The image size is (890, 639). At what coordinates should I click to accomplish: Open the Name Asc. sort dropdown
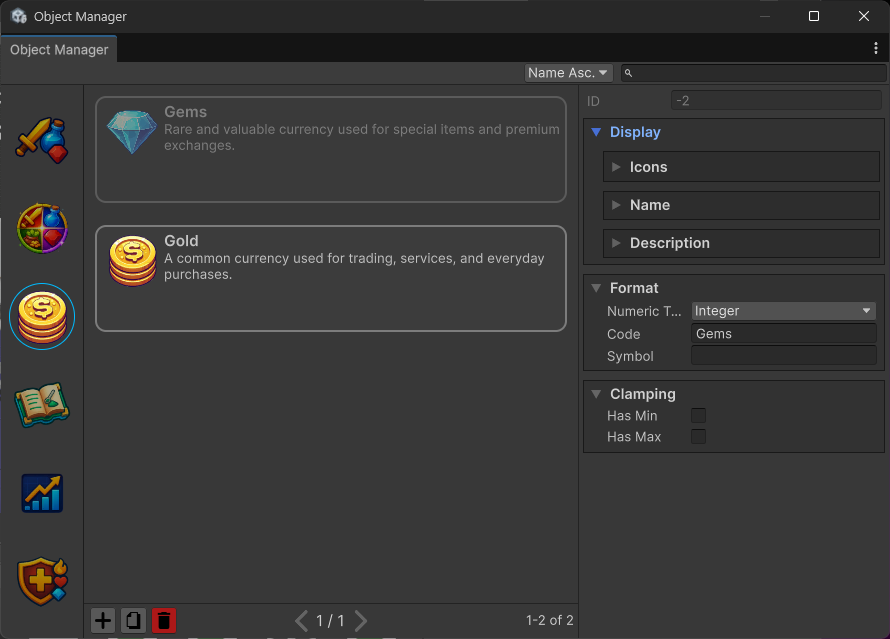click(x=568, y=73)
